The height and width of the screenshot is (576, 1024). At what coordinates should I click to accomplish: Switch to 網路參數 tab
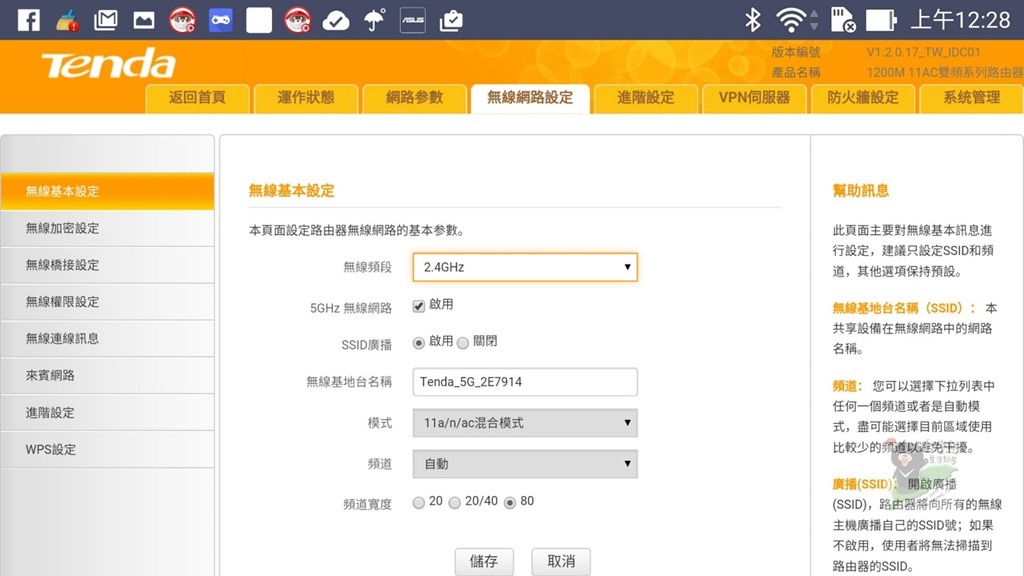(x=415, y=99)
